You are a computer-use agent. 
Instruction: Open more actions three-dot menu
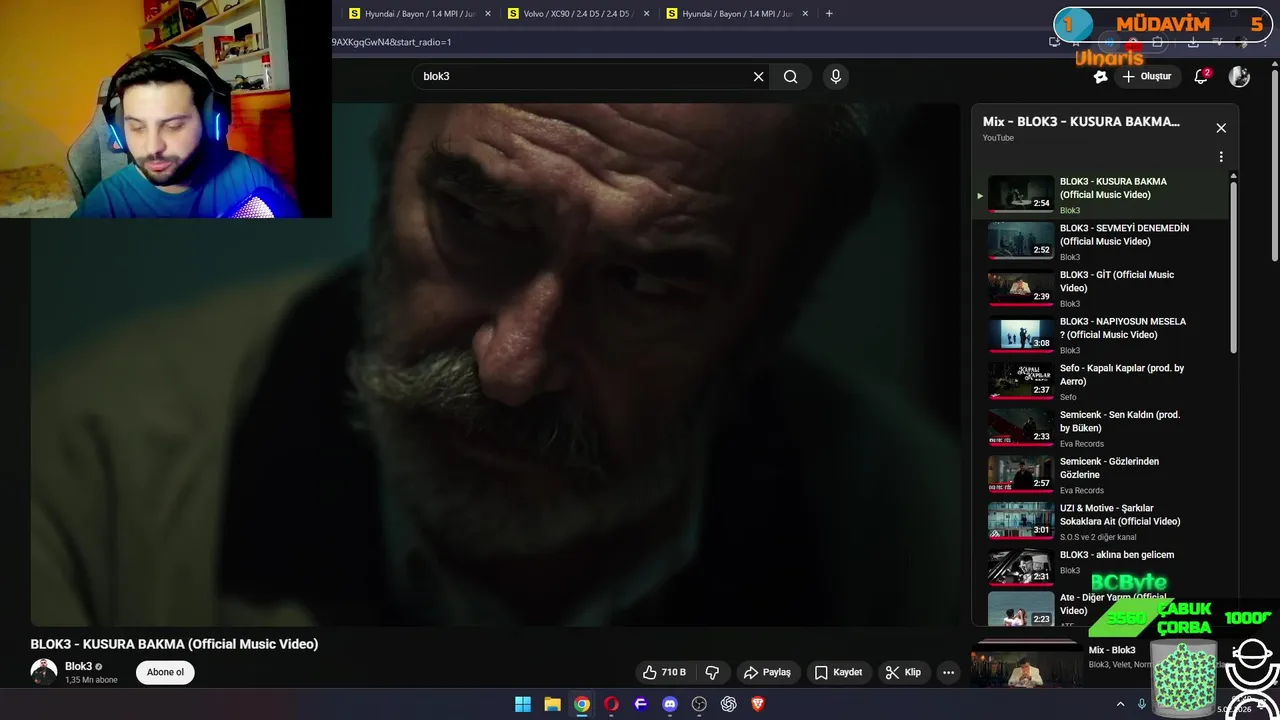(948, 672)
